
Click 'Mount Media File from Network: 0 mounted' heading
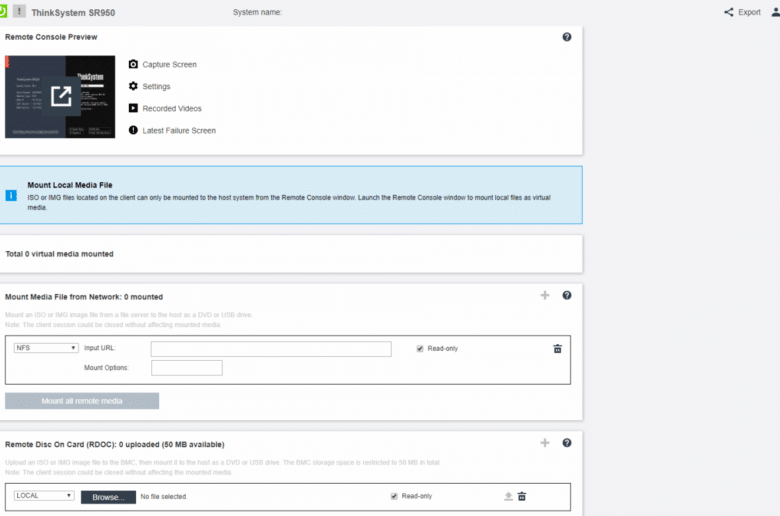pyautogui.click(x=84, y=297)
